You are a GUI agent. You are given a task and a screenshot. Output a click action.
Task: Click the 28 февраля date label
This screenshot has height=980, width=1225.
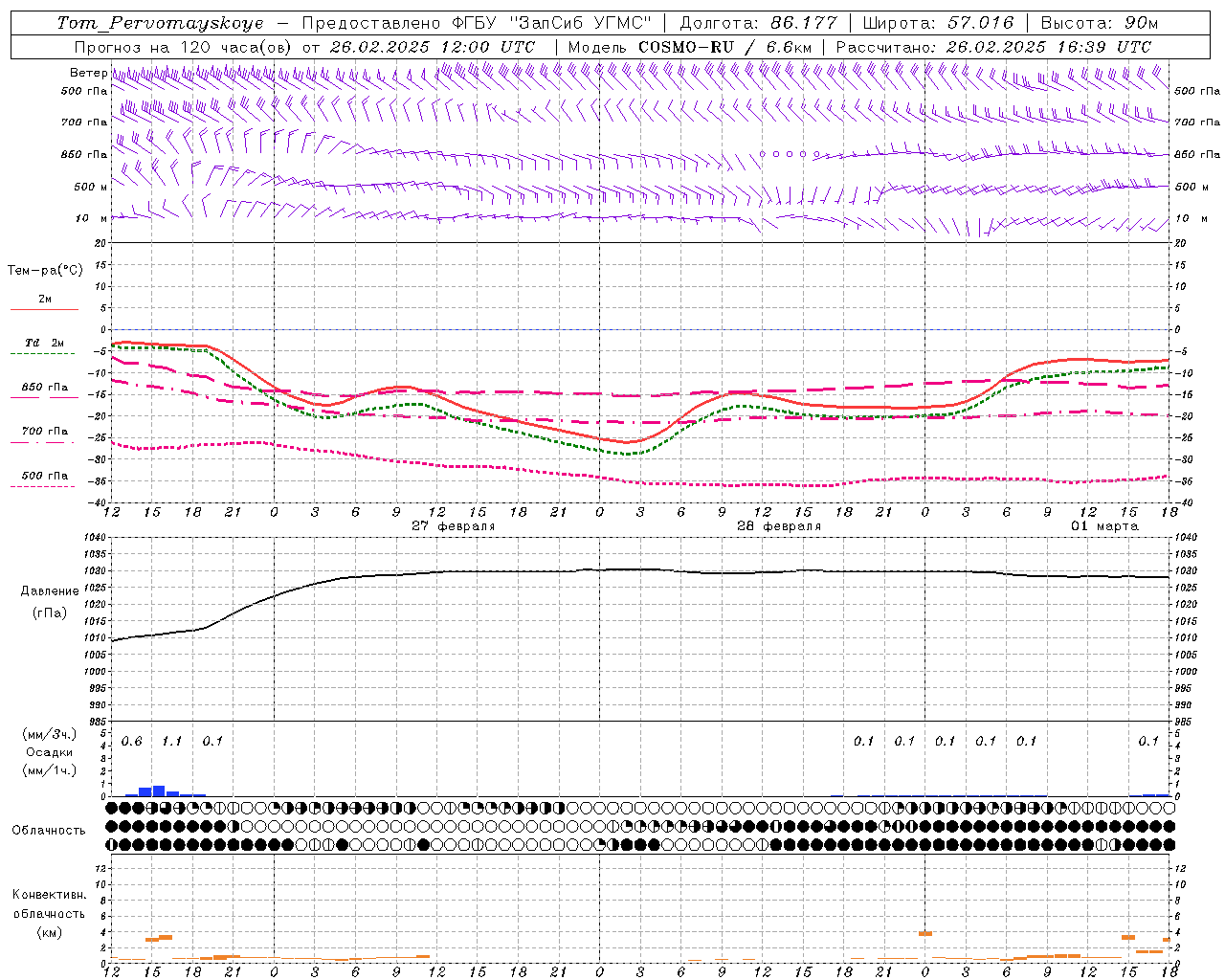pos(779,526)
